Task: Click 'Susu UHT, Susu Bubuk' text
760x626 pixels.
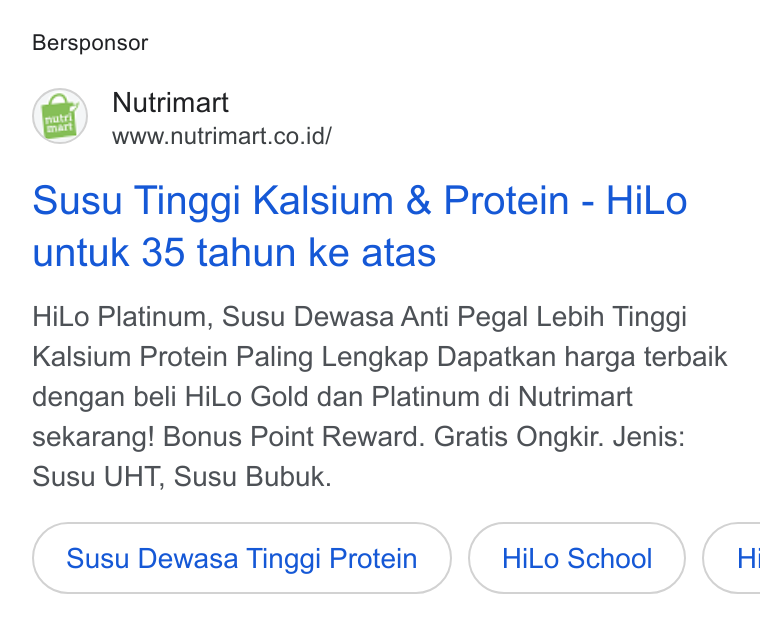Action: (x=182, y=476)
